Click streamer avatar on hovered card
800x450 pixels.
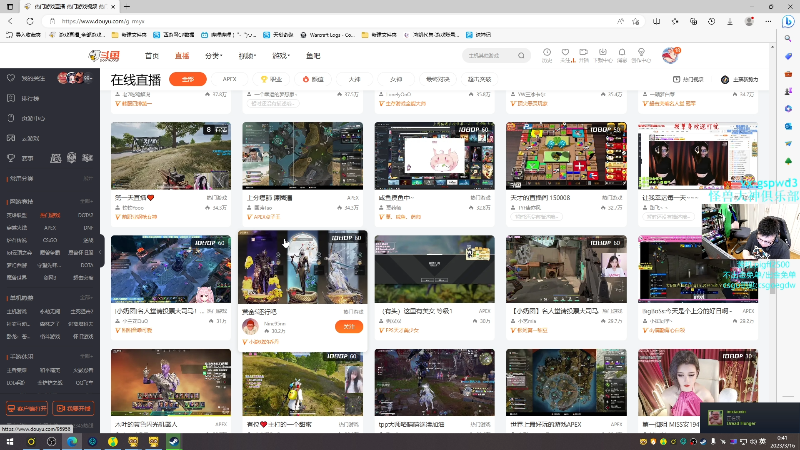point(250,327)
